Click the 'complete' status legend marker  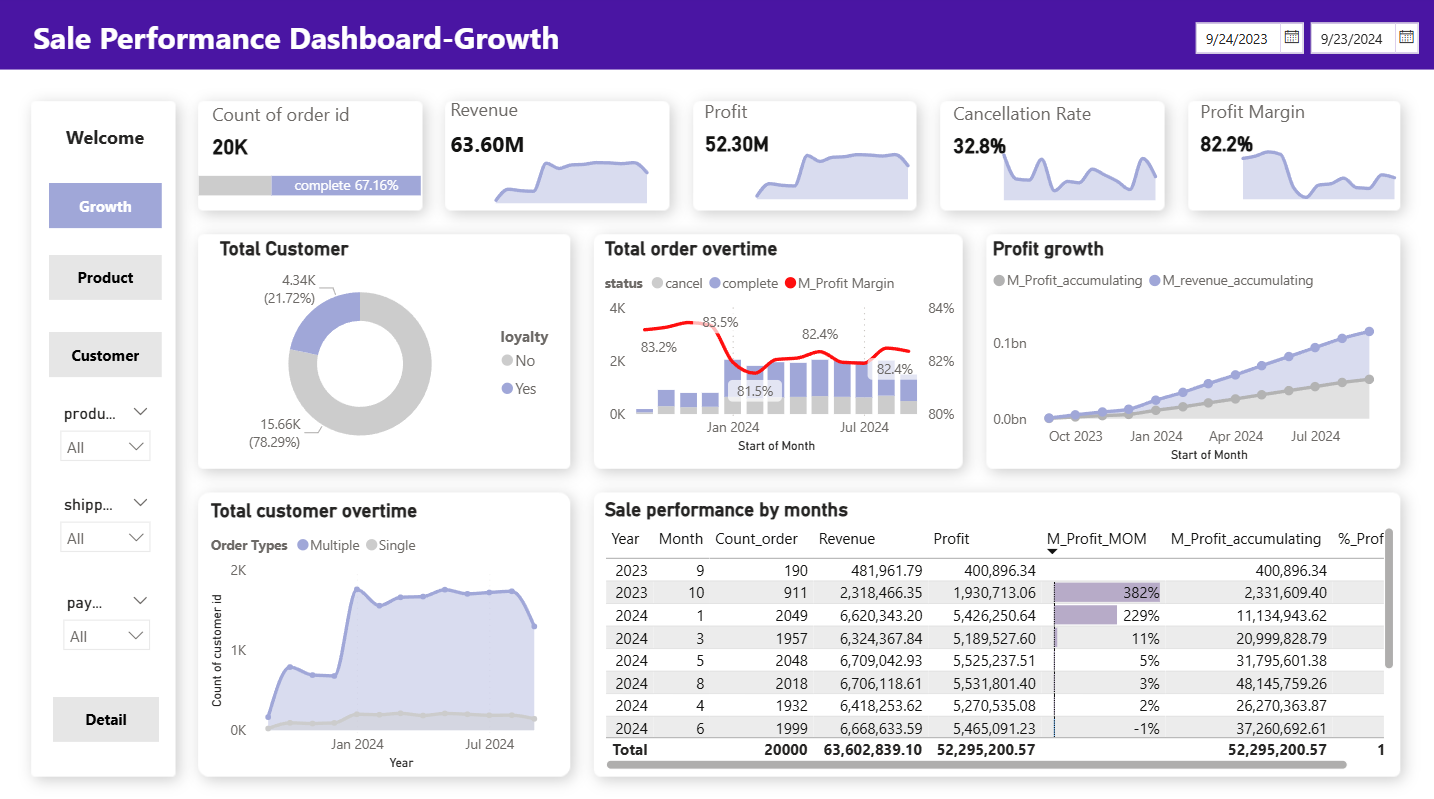click(x=715, y=283)
